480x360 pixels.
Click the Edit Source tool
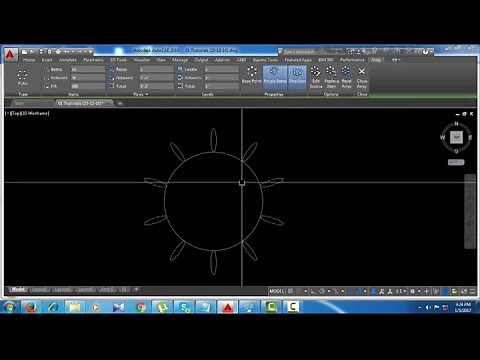[316, 77]
